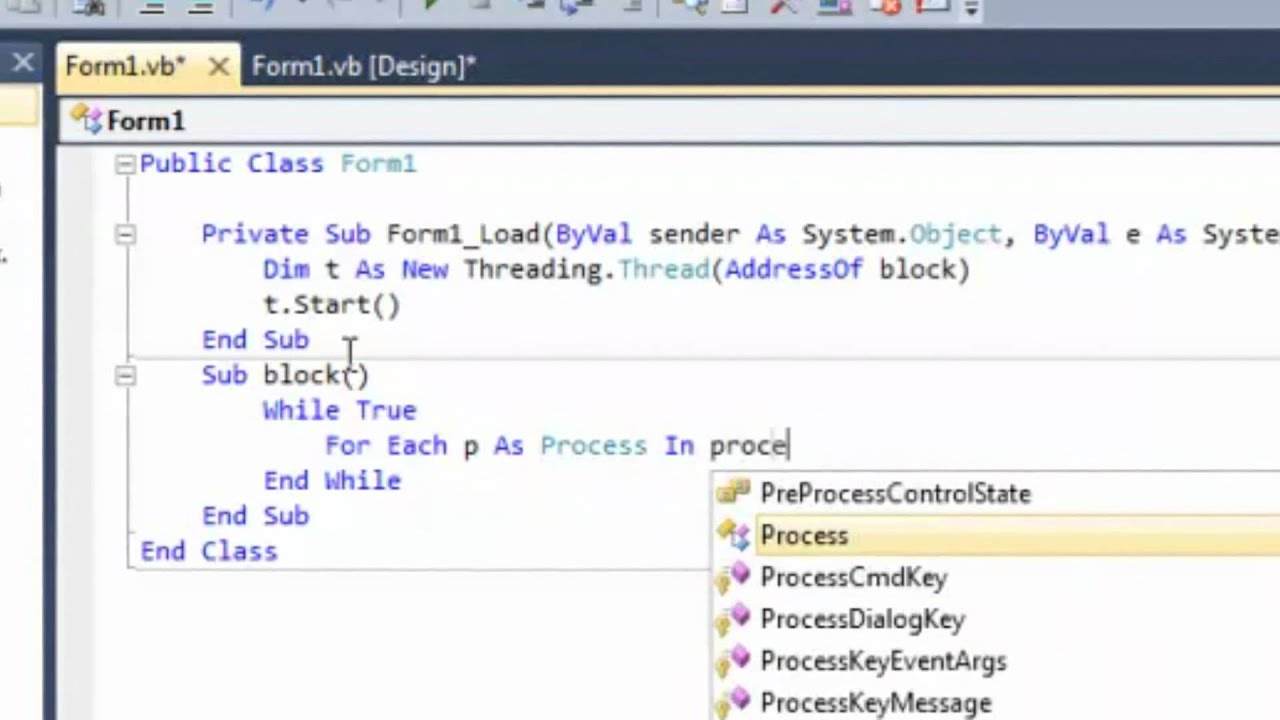The image size is (1280, 720).
Task: Click the "End While" statement
Action: [332, 481]
